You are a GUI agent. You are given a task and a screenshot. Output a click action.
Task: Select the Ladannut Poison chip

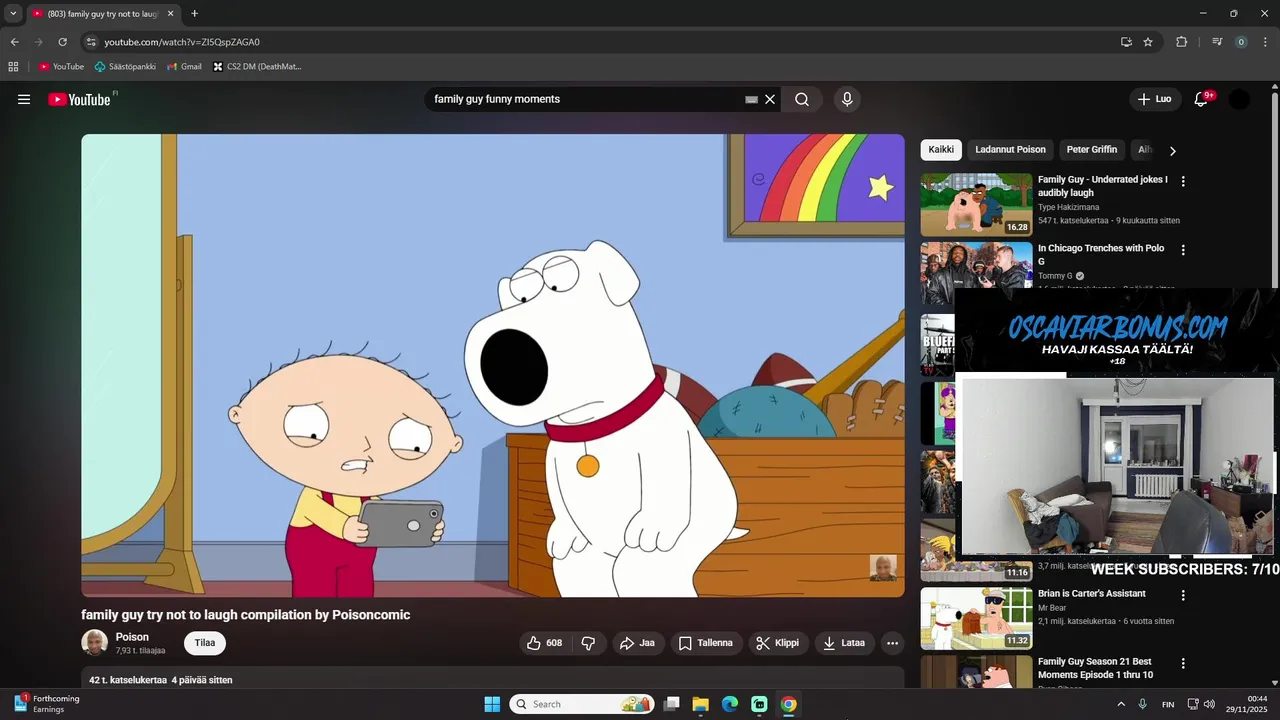(1010, 150)
